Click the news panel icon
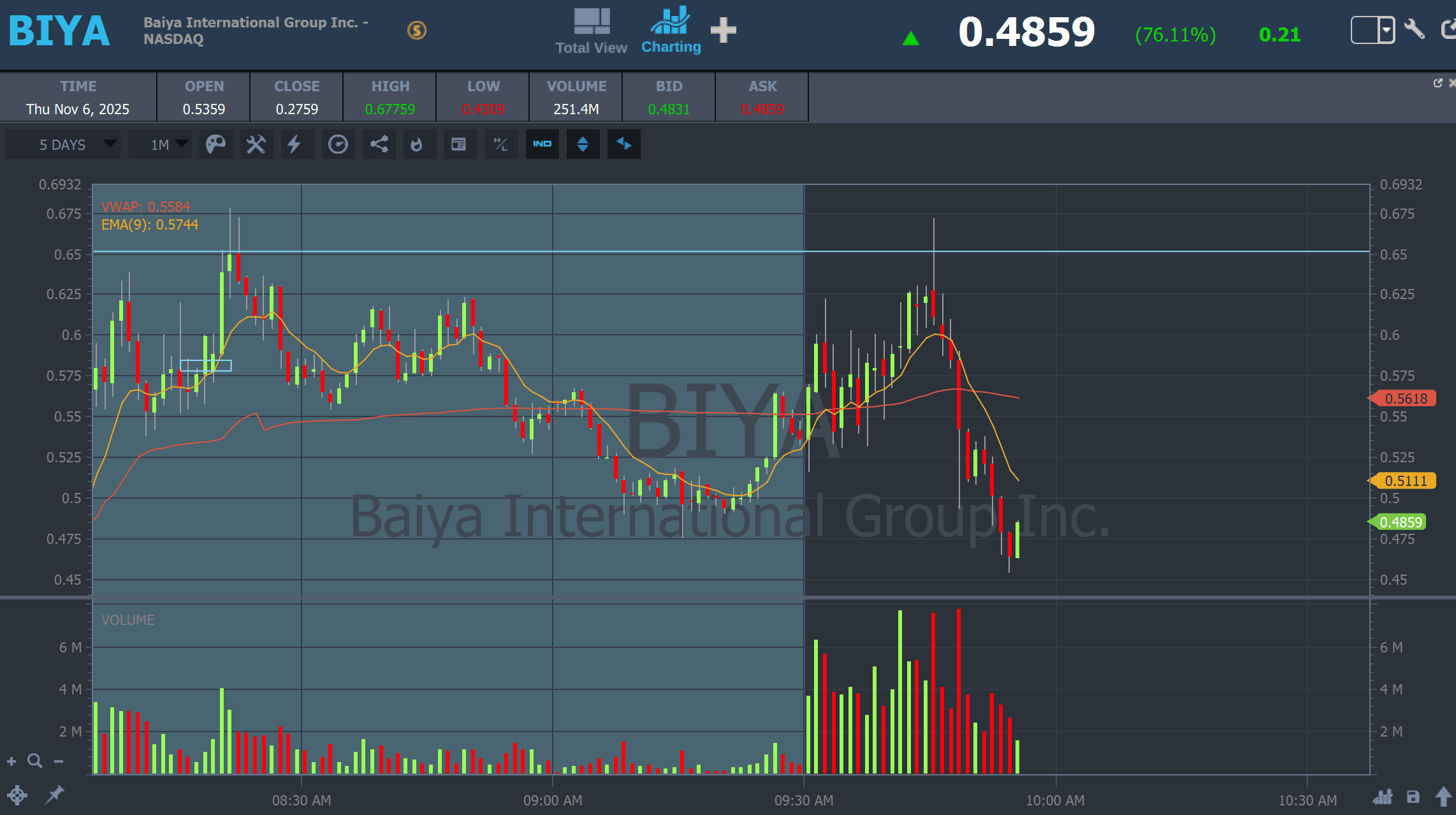Screen dimensions: 1456x815 pyautogui.click(x=458, y=144)
